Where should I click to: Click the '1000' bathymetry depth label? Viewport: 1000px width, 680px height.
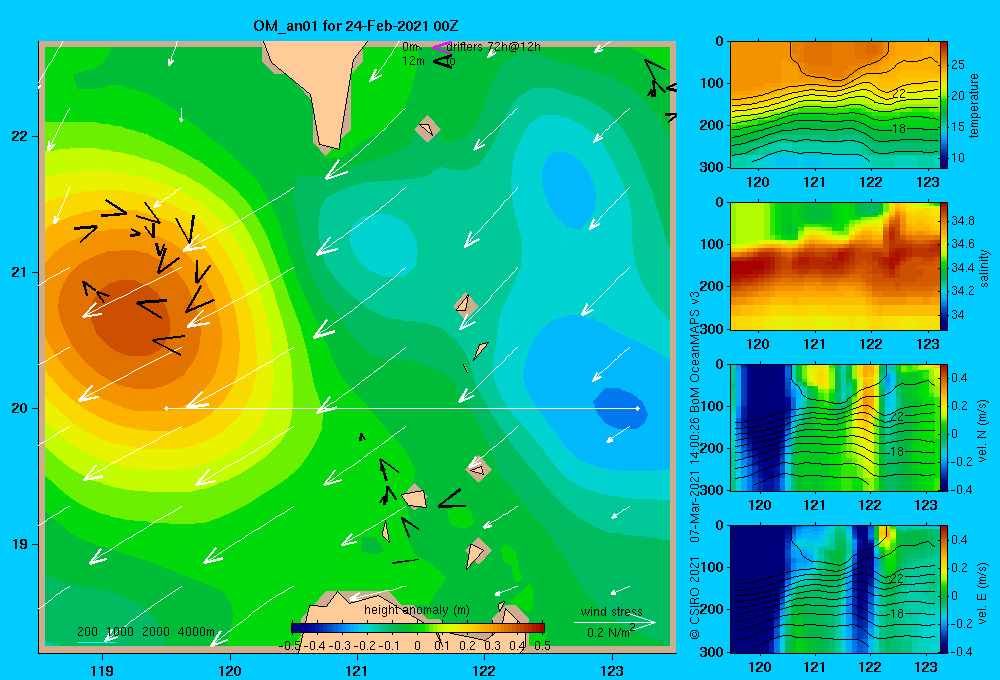pos(120,632)
